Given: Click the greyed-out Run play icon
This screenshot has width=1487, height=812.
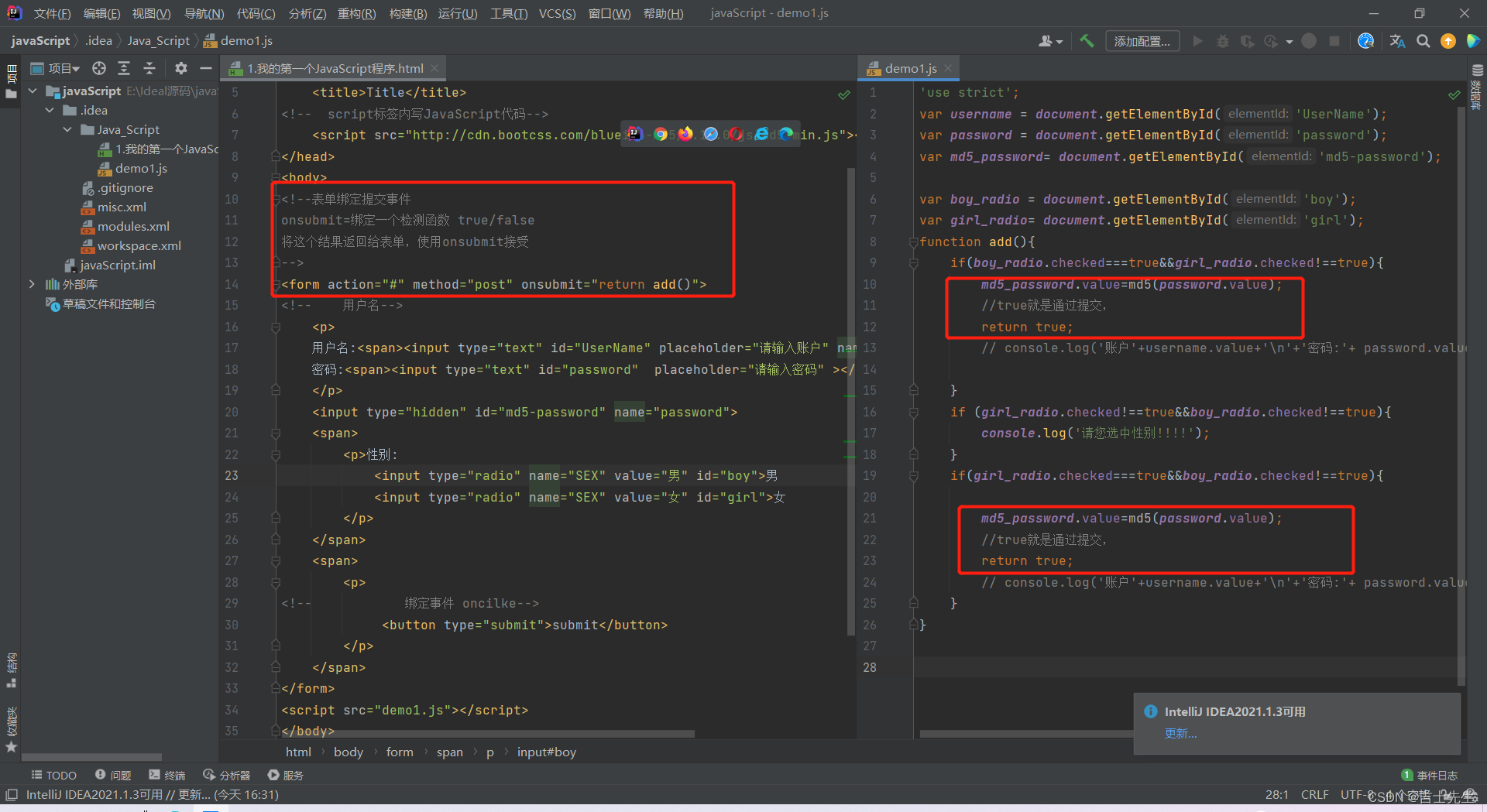Looking at the screenshot, I should pos(1197,41).
